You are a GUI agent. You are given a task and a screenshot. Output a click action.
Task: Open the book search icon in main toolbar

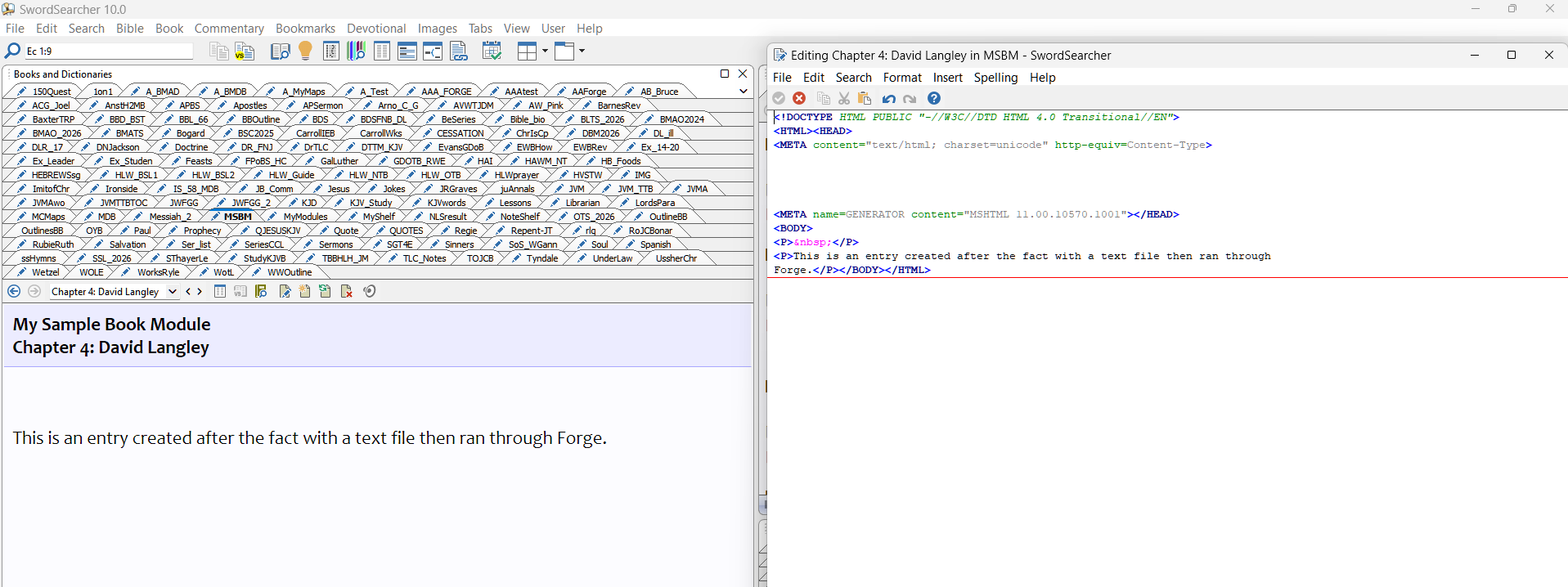click(x=280, y=52)
